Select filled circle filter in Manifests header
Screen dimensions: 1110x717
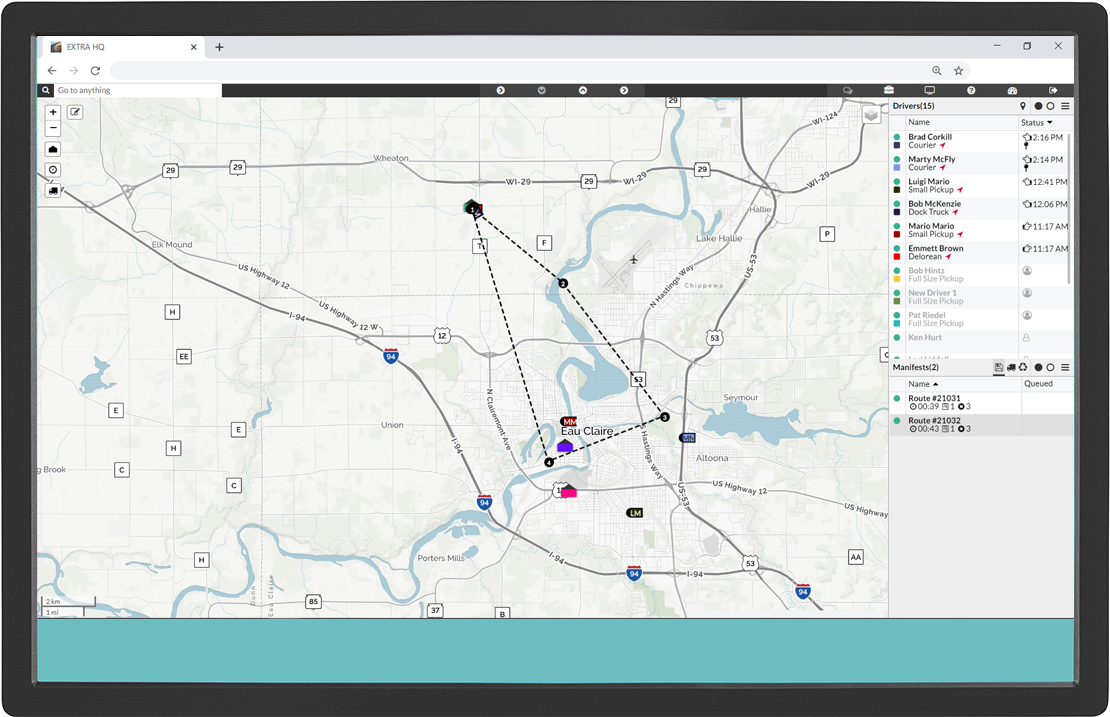click(x=1039, y=368)
